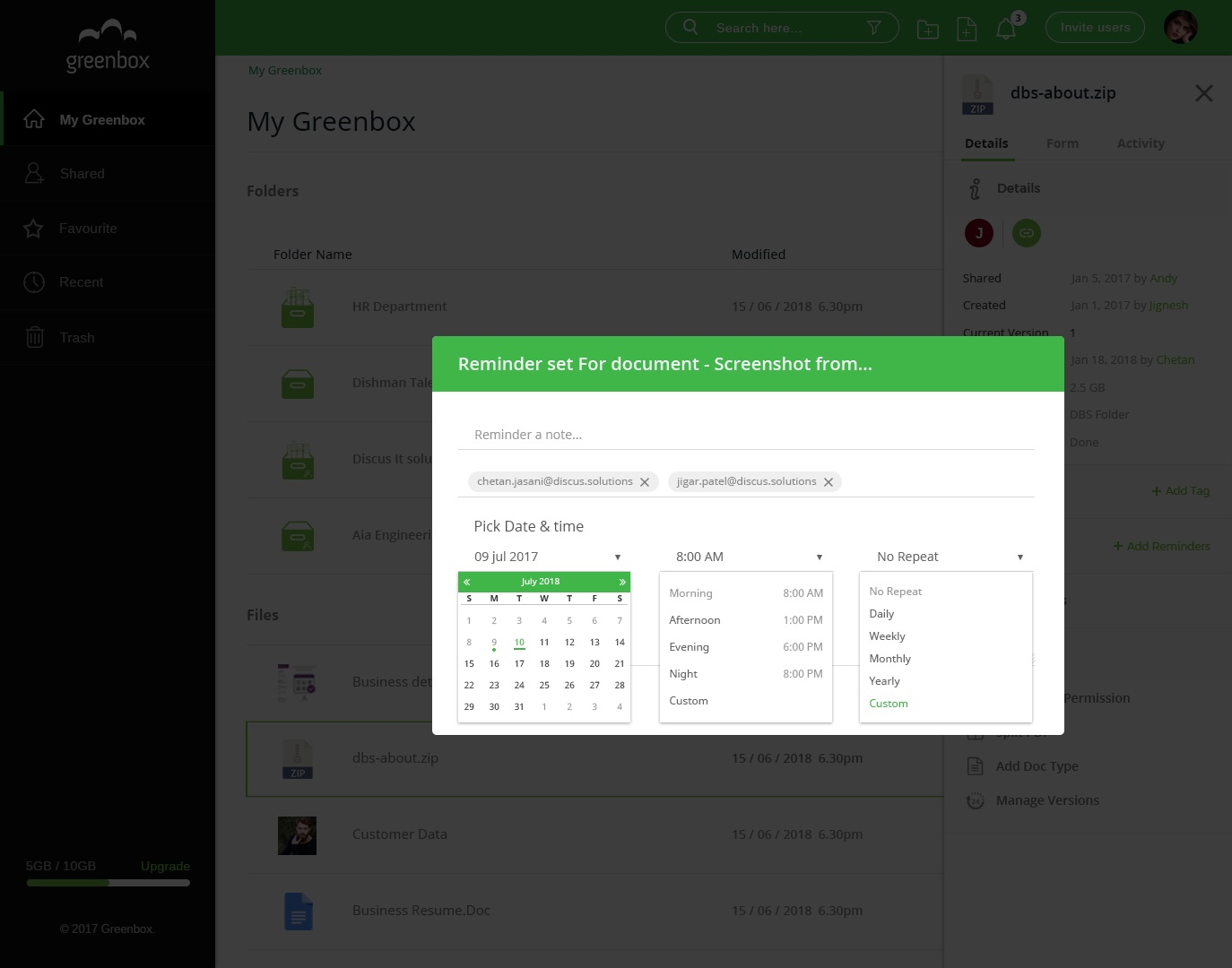Click Invite users button
This screenshot has width=1232, height=968.
click(x=1095, y=28)
